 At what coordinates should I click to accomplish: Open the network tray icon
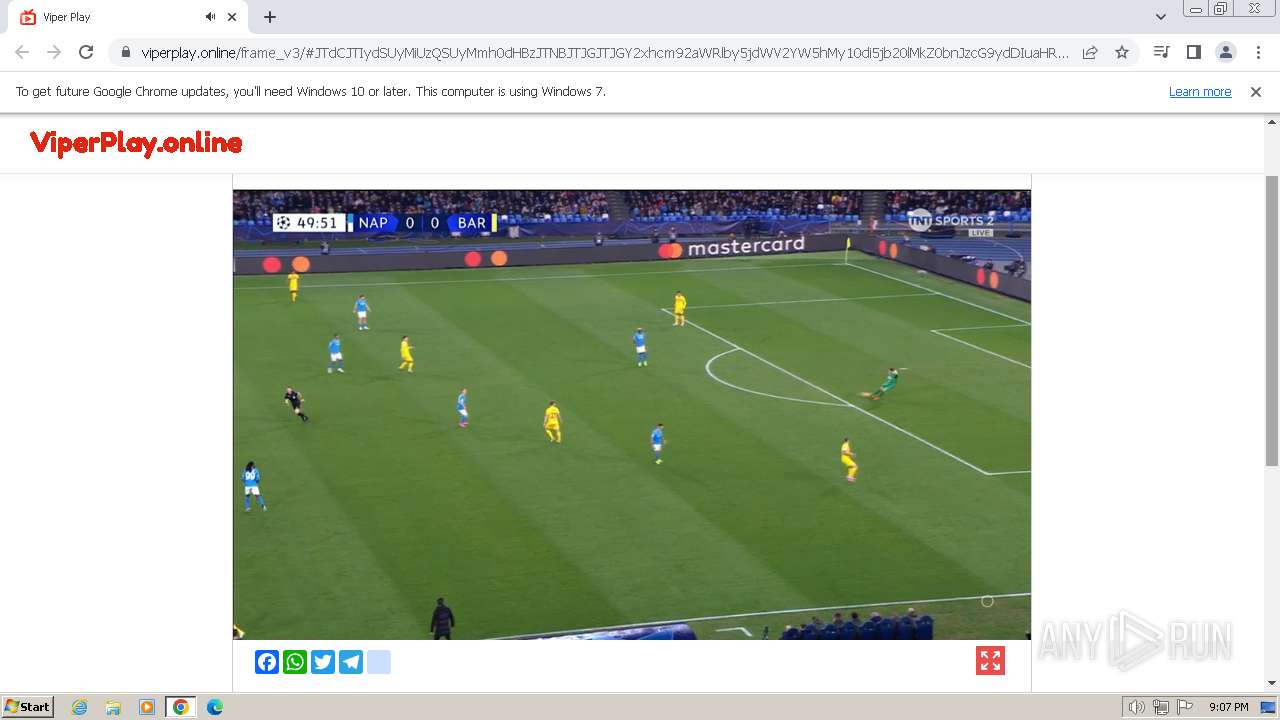click(1161, 707)
